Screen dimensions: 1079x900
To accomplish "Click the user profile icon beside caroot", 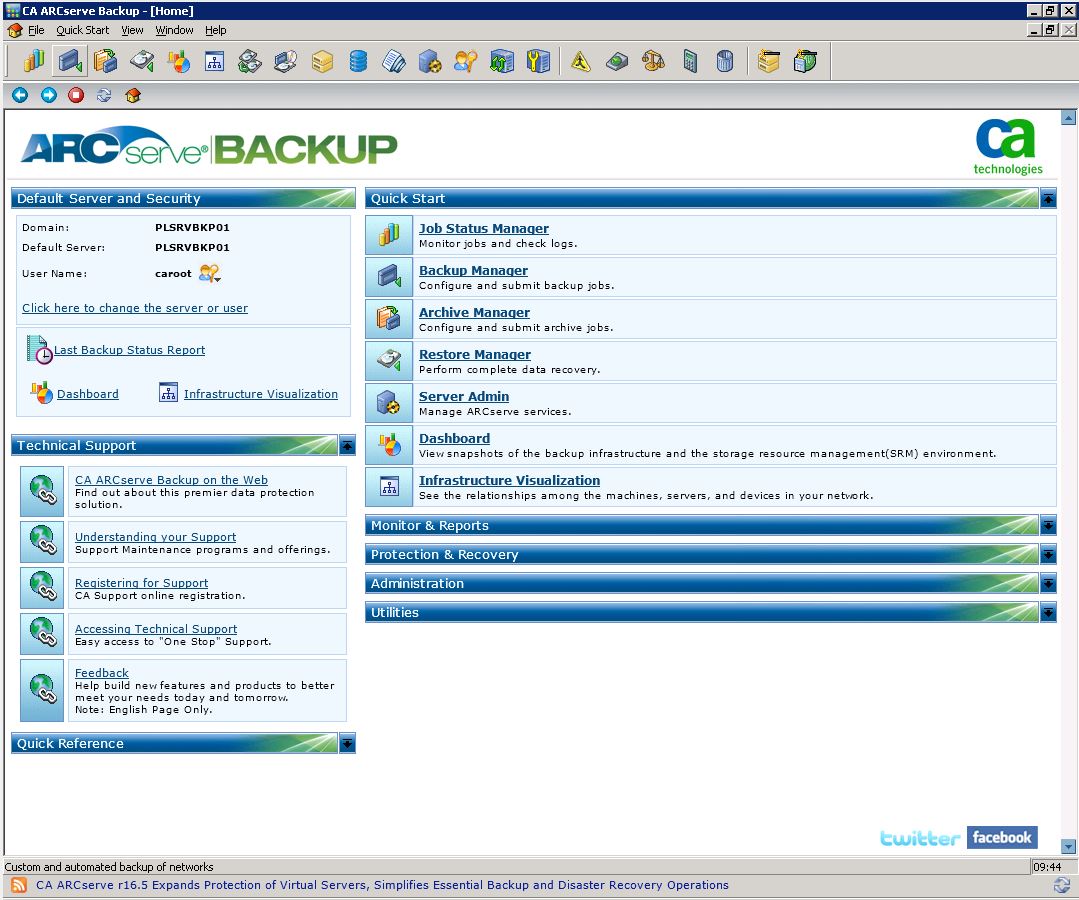I will [x=209, y=273].
